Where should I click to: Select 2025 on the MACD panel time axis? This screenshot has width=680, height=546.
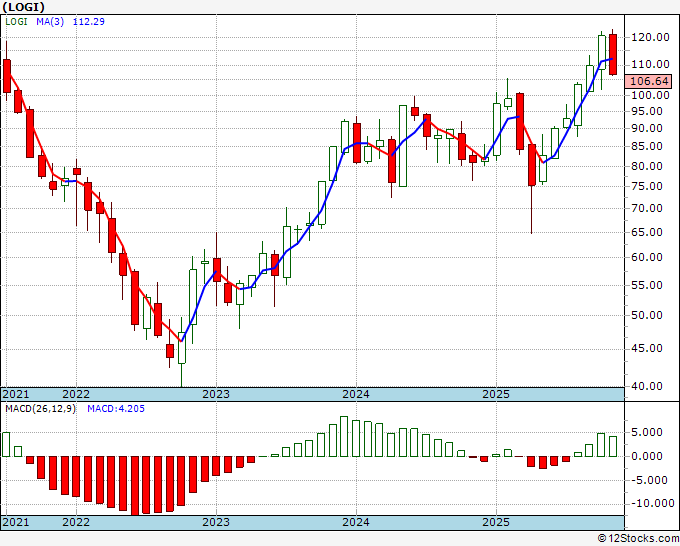coord(496,522)
